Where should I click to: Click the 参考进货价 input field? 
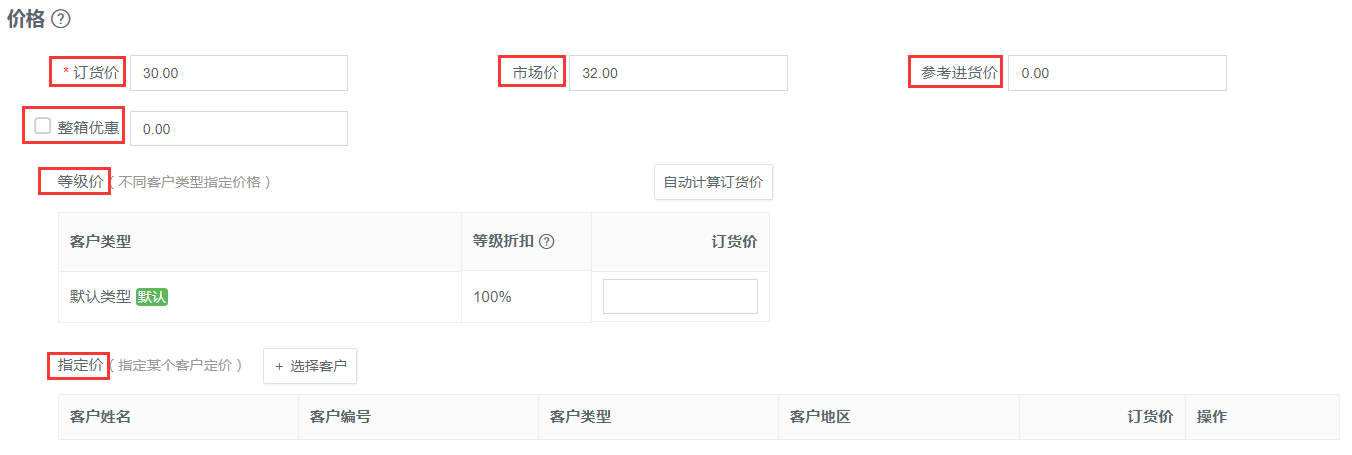pyautogui.click(x=1117, y=73)
